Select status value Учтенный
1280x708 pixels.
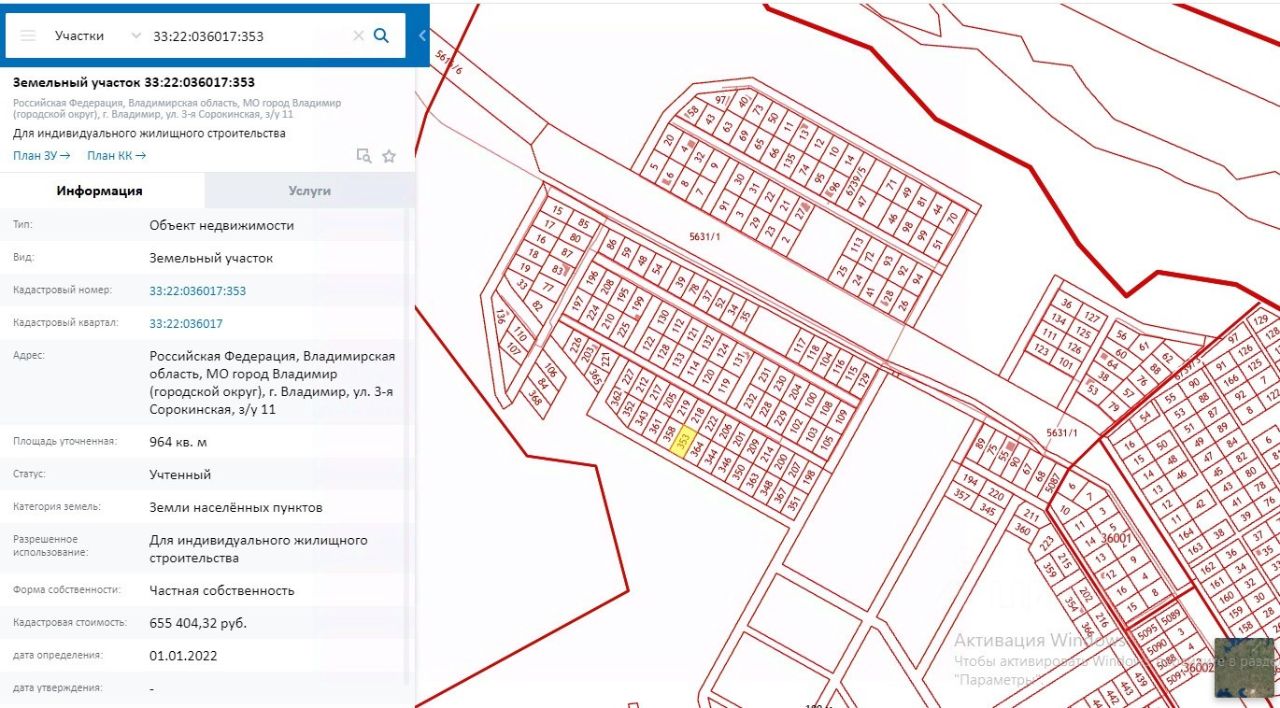(x=180, y=474)
